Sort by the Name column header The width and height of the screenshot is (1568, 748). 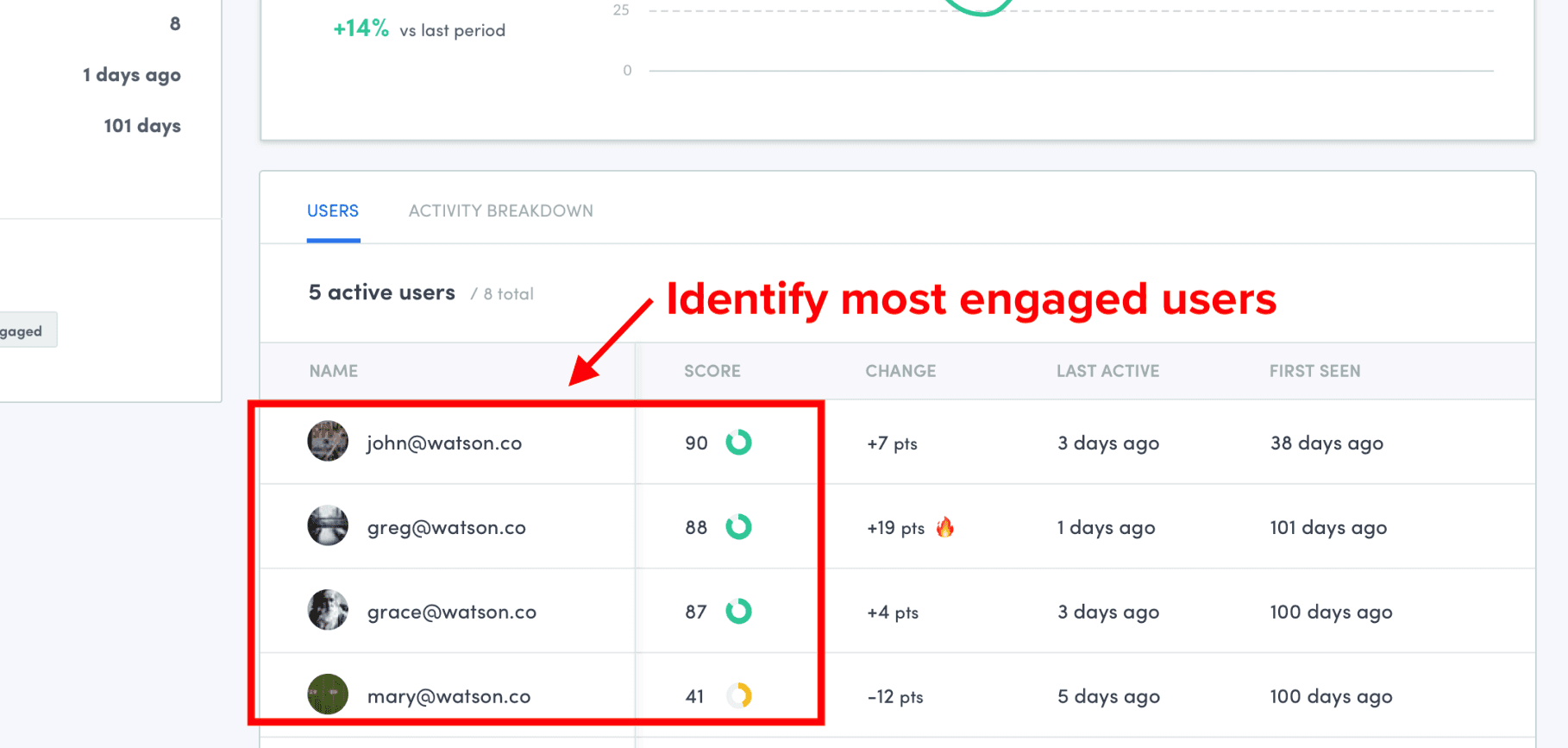tap(334, 371)
